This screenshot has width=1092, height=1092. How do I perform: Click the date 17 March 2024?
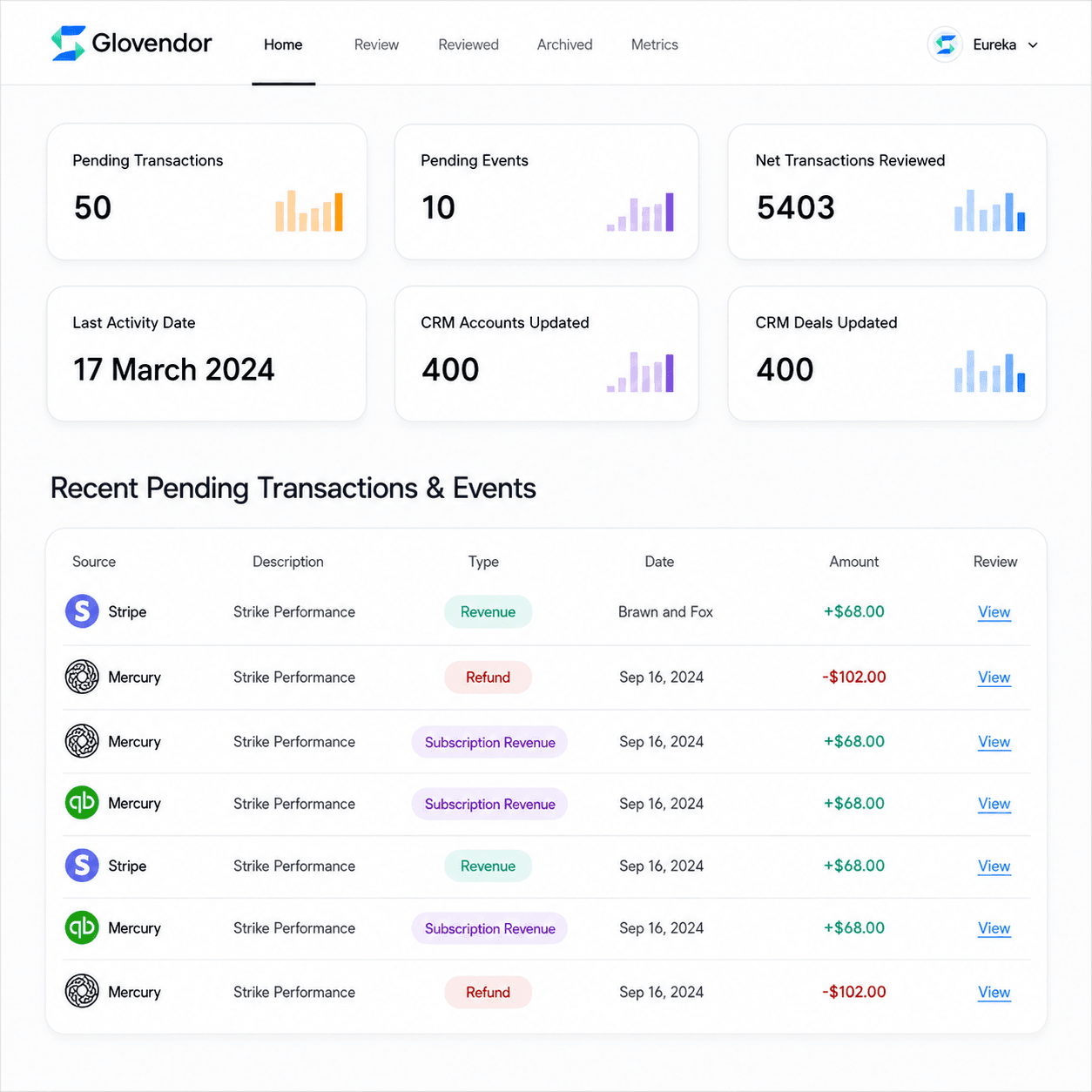coord(174,370)
